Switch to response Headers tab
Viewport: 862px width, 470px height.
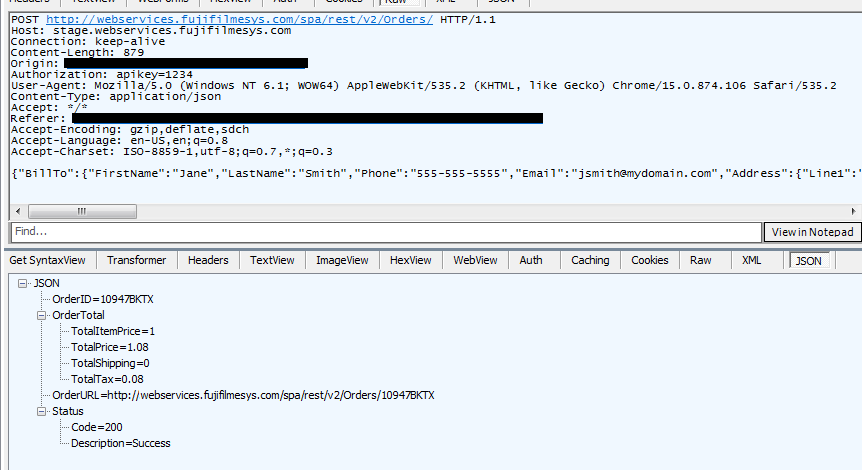(208, 261)
